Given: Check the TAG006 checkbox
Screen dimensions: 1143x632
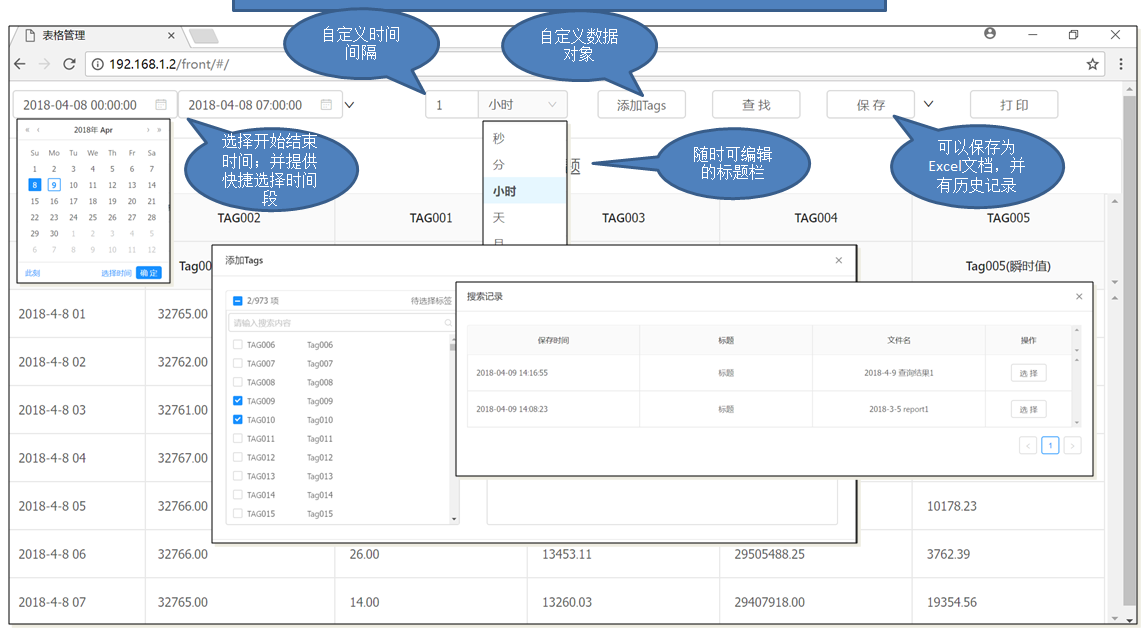Looking at the screenshot, I should [238, 345].
